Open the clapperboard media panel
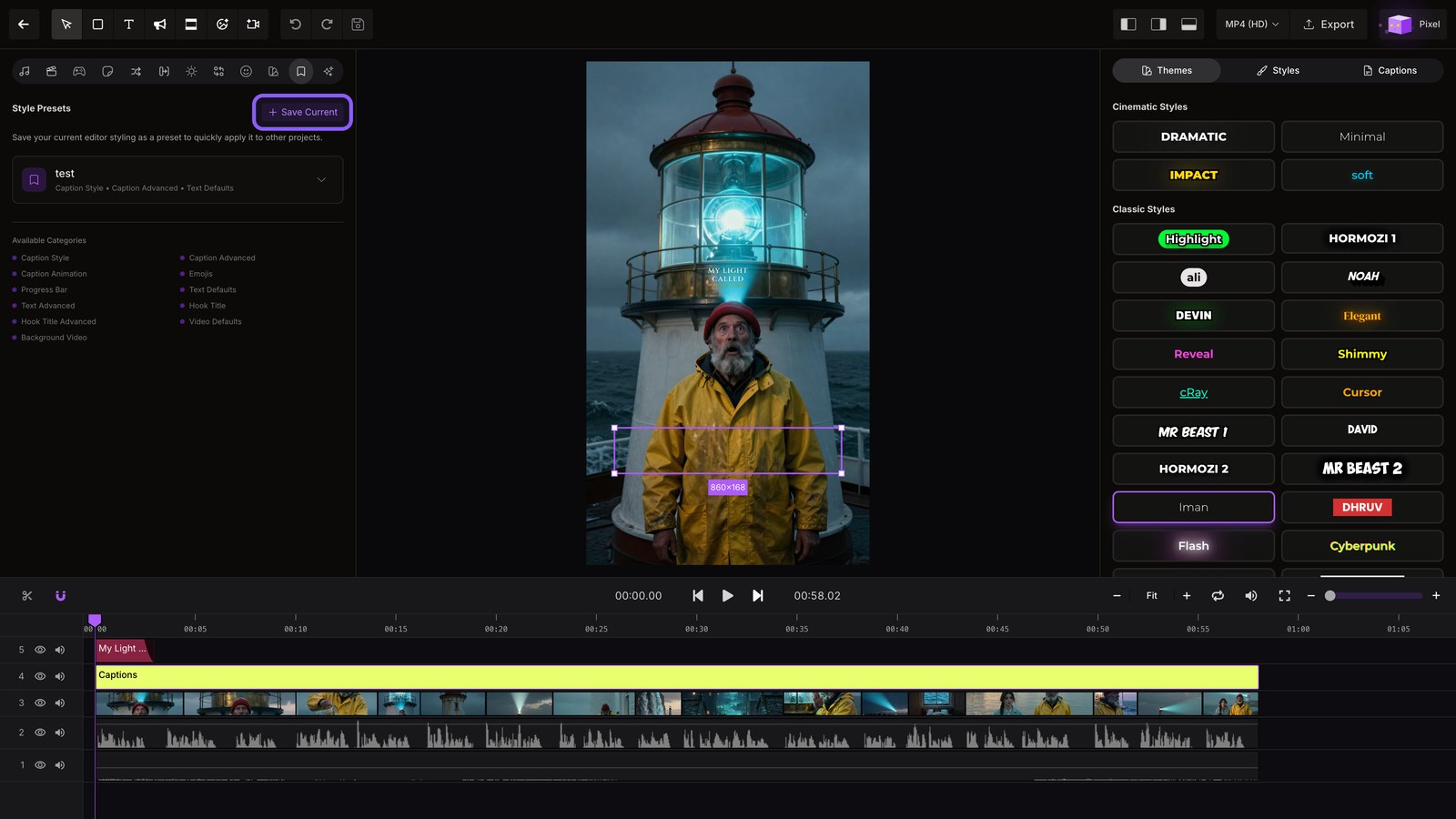 [52, 71]
